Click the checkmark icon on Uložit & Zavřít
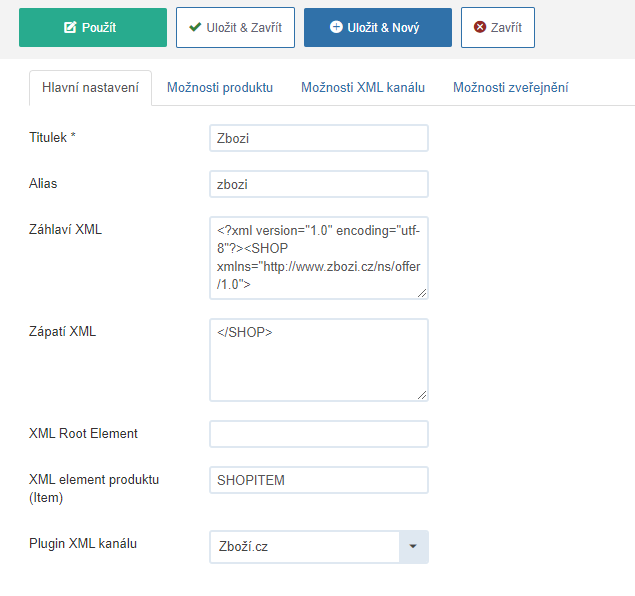The height and width of the screenshot is (596, 635). 195,27
